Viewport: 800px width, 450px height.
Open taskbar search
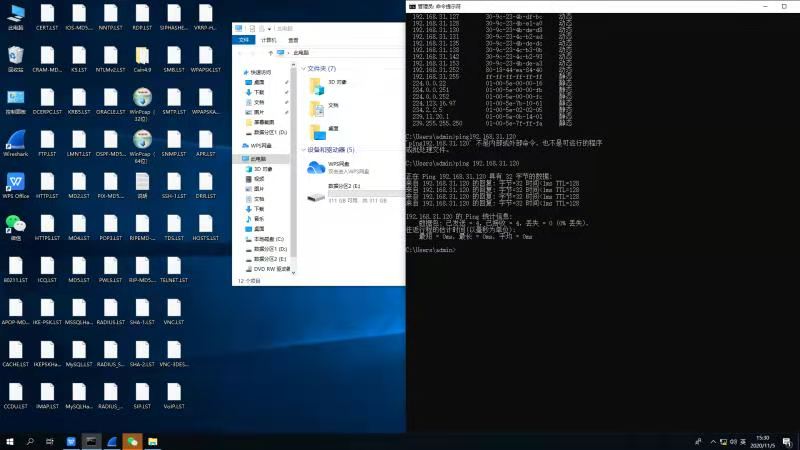coord(30,441)
